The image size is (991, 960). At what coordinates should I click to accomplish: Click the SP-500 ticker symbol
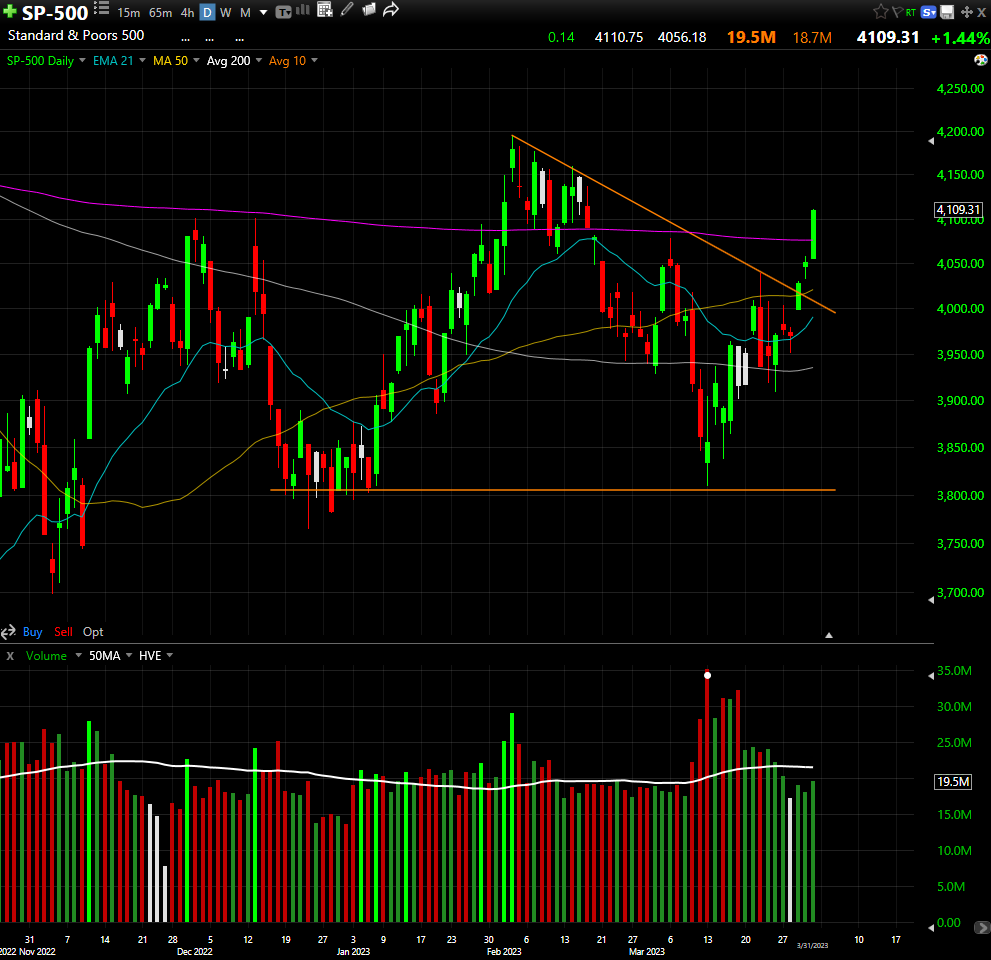click(x=55, y=13)
